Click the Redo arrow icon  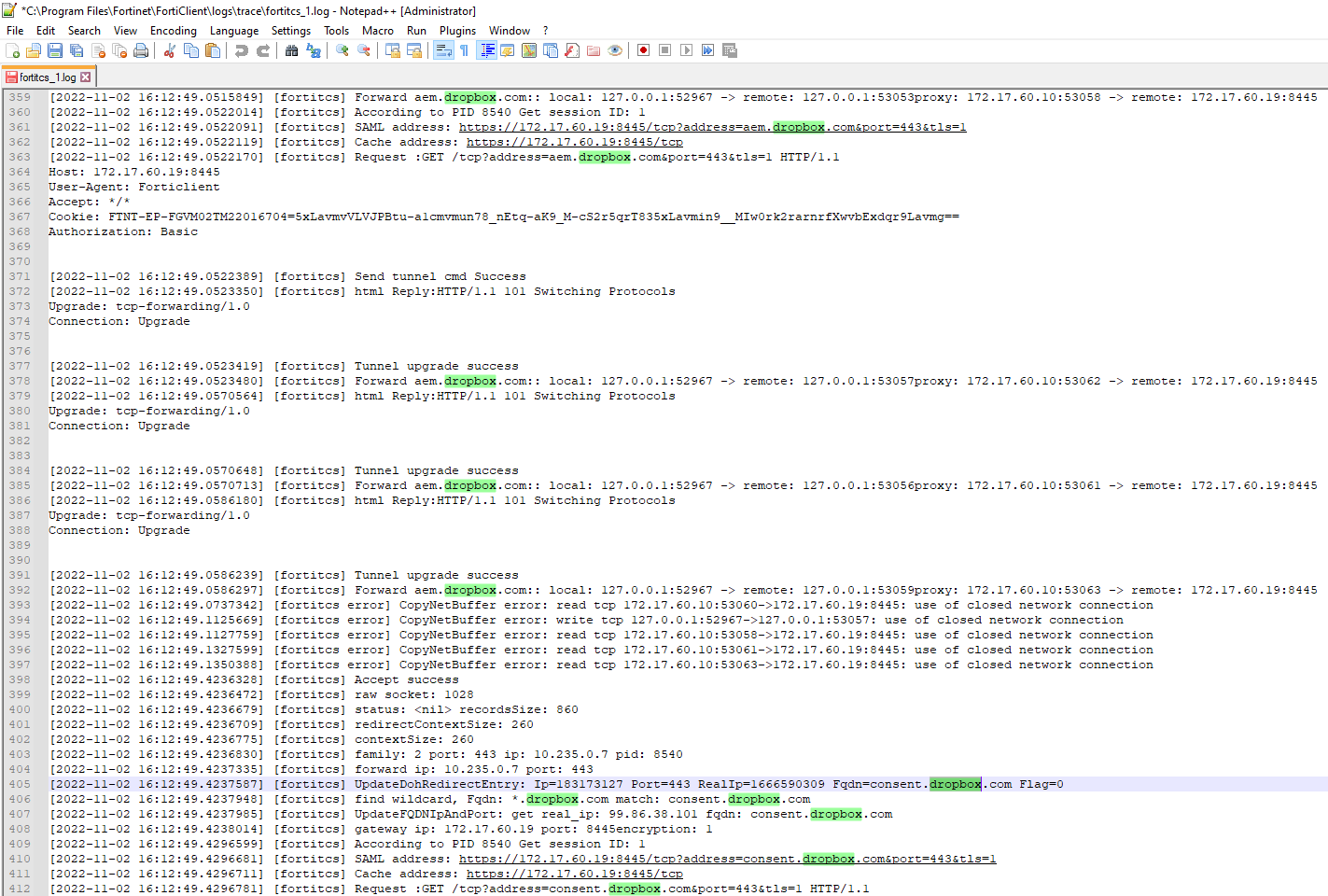point(263,50)
